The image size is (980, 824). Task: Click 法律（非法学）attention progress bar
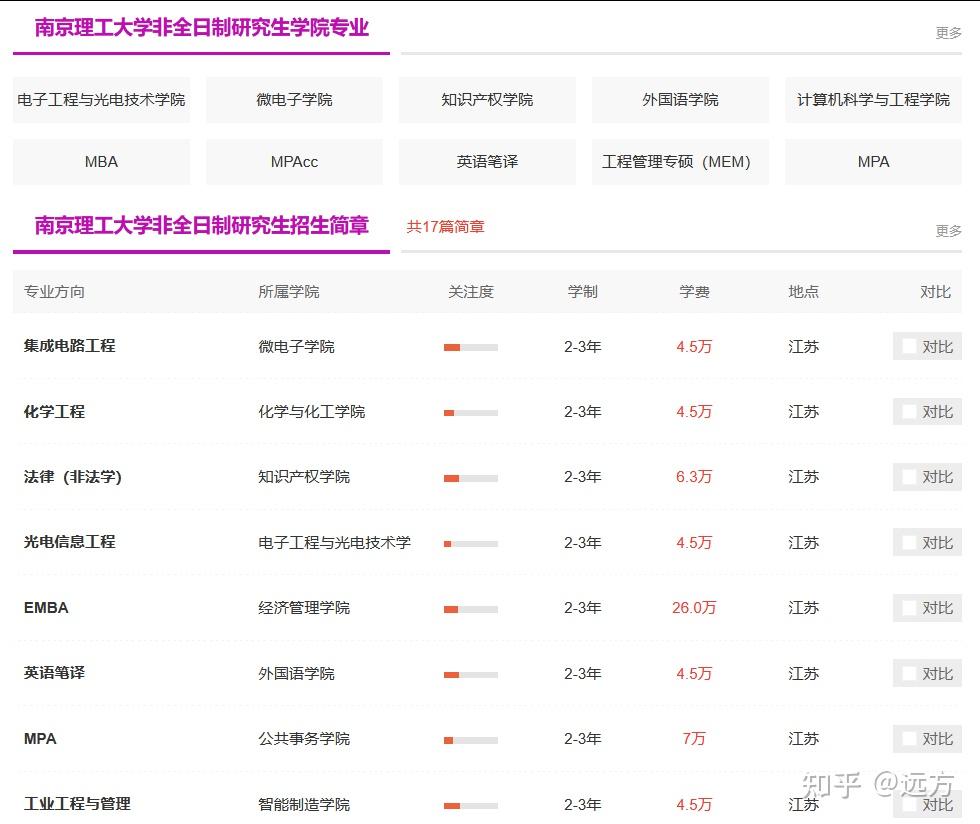pos(471,478)
